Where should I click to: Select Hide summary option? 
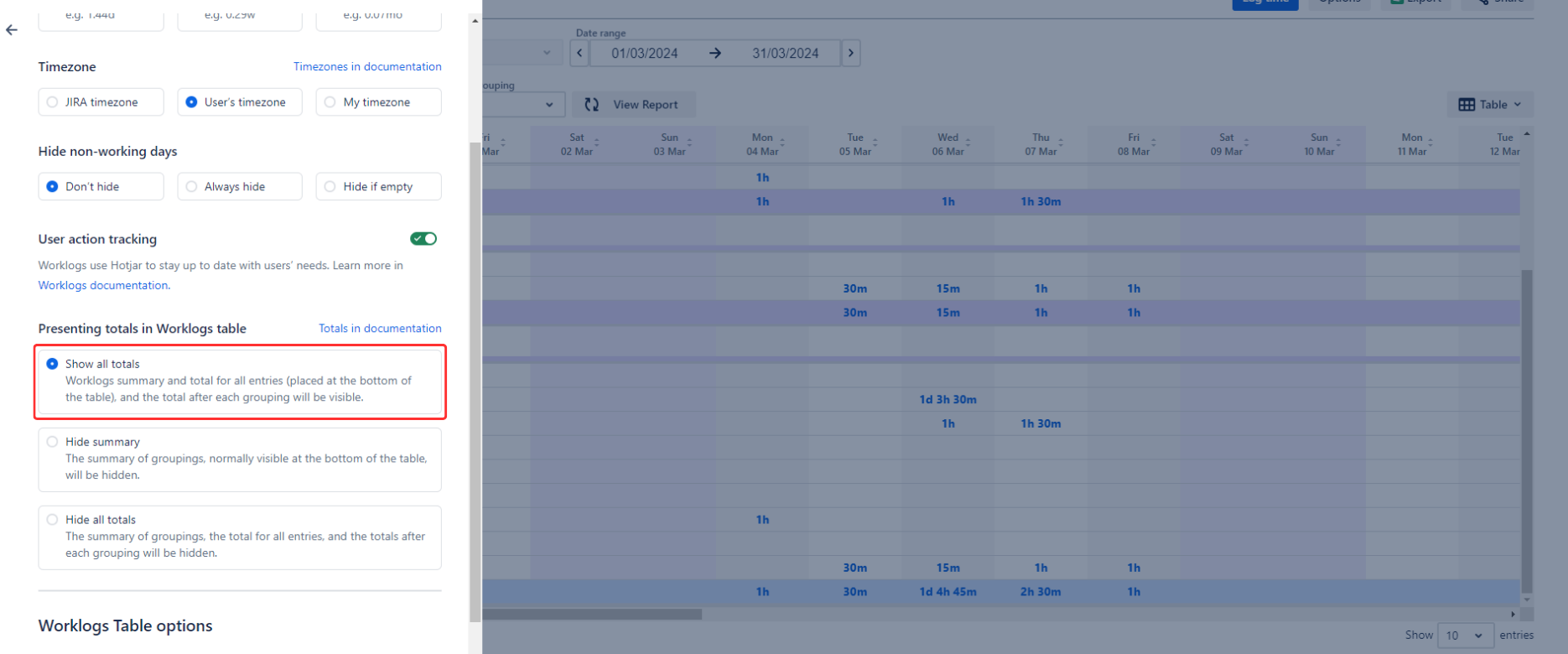click(240, 459)
